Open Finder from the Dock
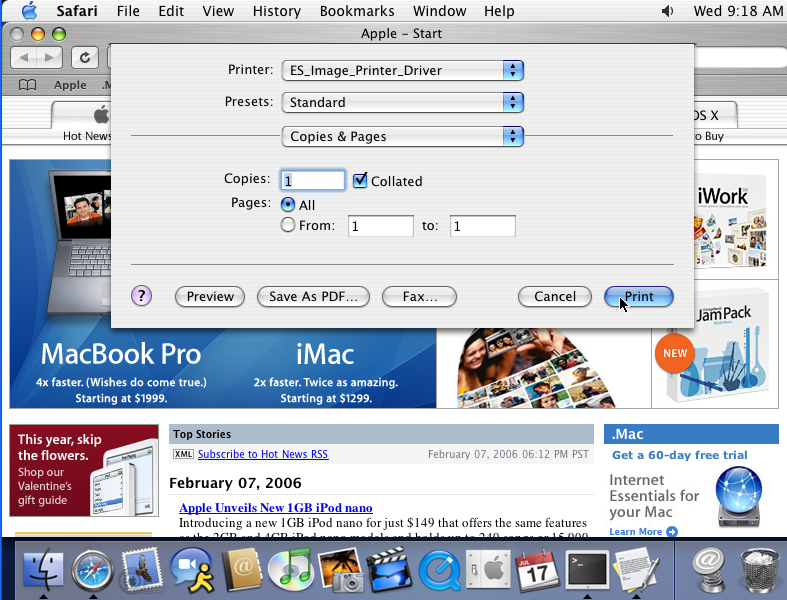Screen dimensions: 787x600 [x=44, y=571]
